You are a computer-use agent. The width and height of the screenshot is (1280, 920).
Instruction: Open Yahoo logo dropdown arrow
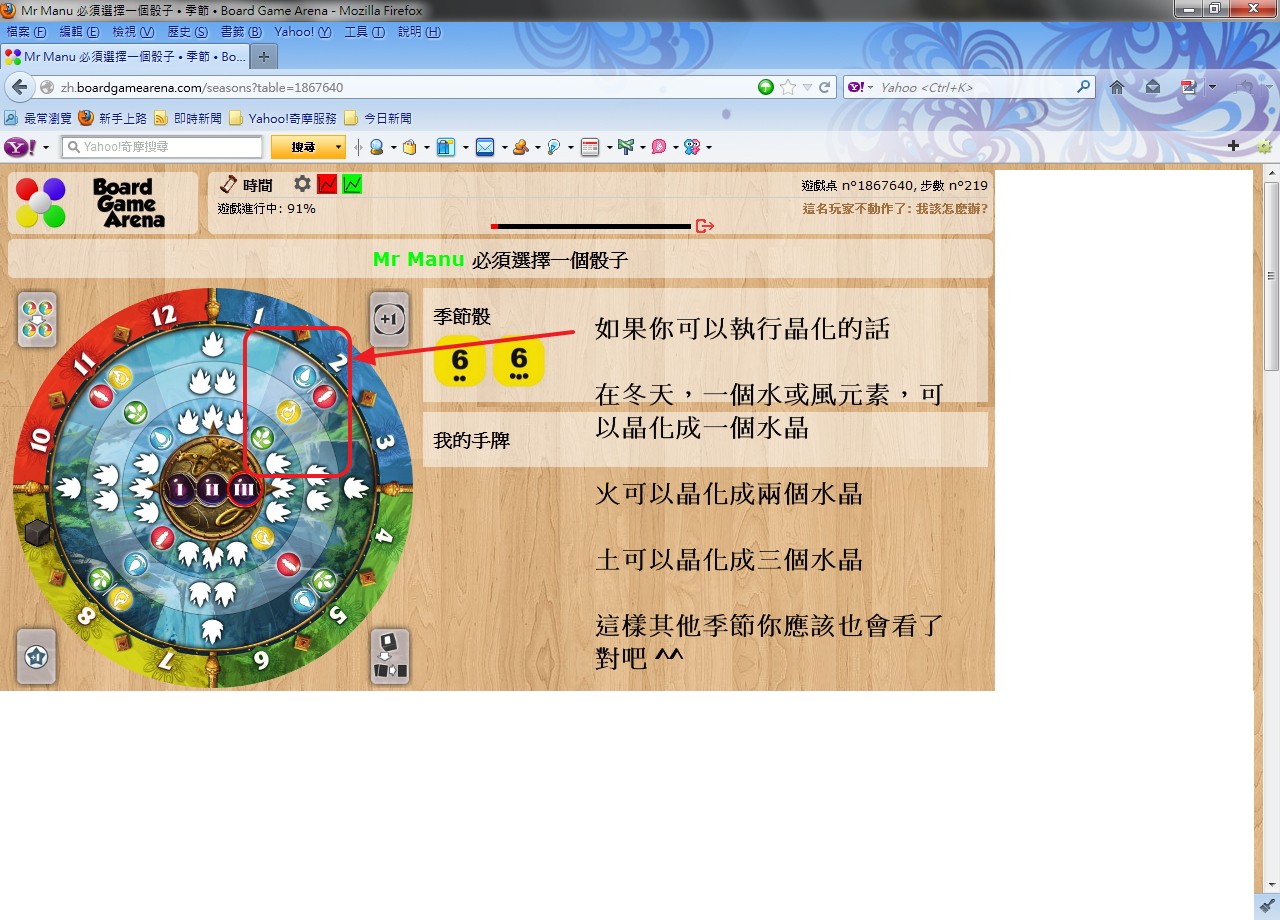[x=46, y=148]
